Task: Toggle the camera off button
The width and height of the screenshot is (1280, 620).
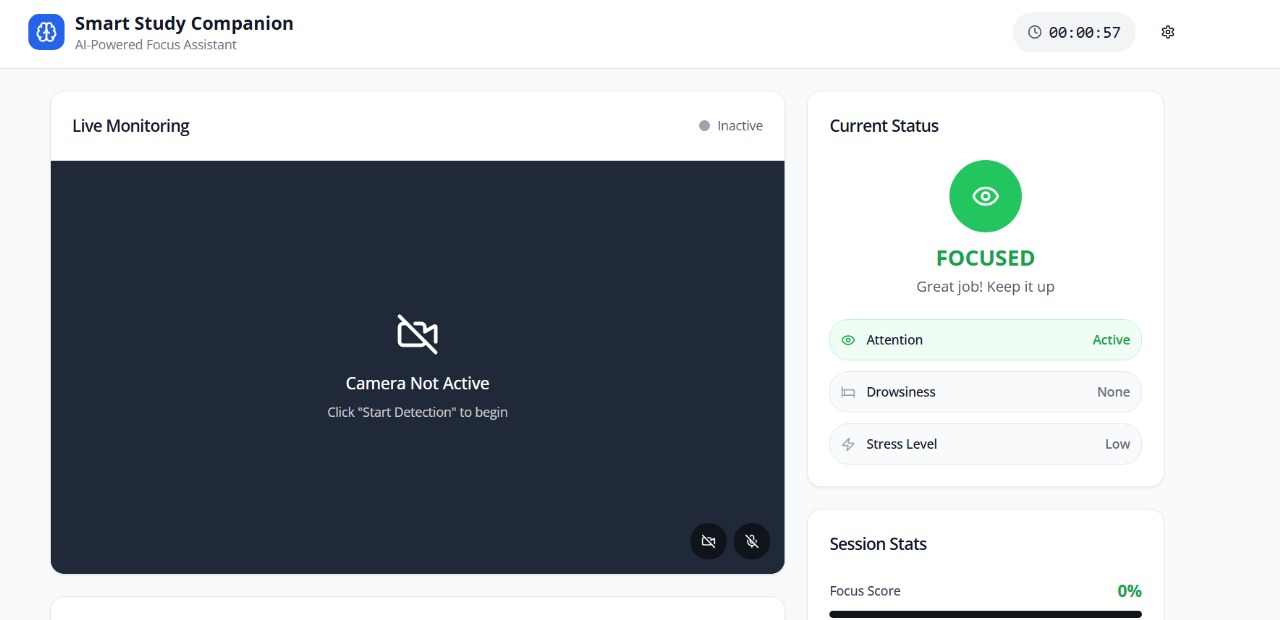Action: pyautogui.click(x=708, y=541)
